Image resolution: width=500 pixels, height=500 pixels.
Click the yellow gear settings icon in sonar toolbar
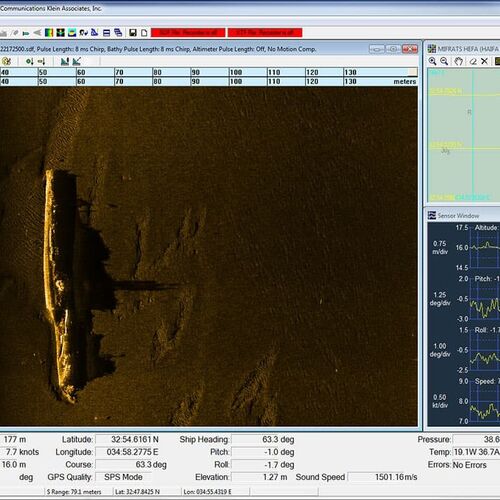(x=7, y=61)
